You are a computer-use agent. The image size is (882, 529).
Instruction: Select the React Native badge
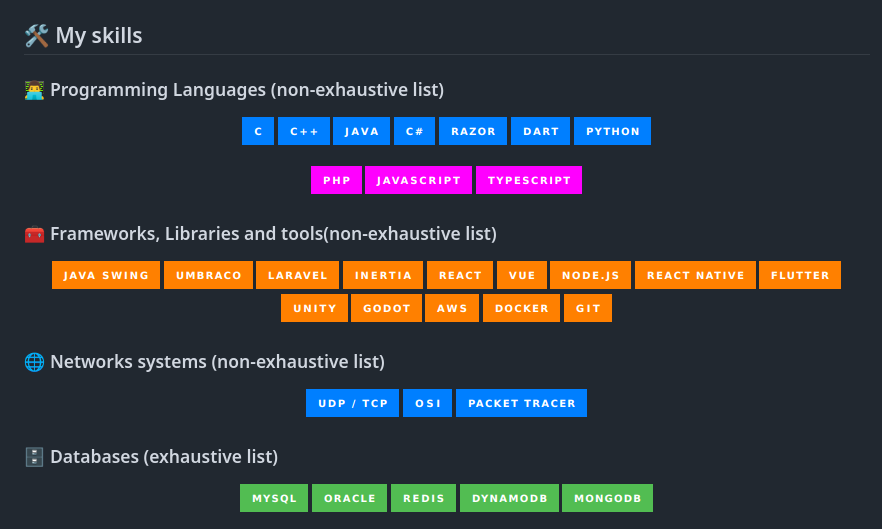[695, 275]
